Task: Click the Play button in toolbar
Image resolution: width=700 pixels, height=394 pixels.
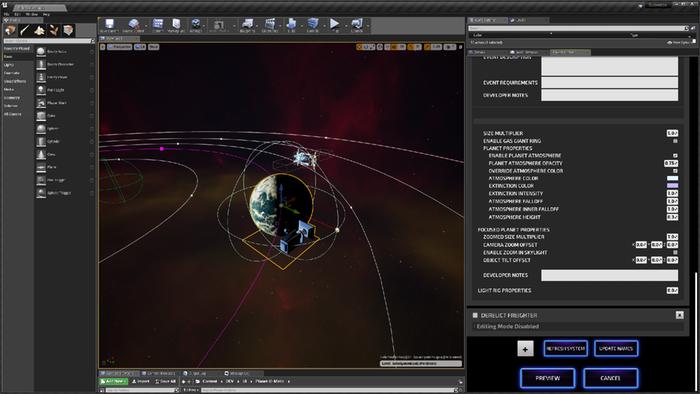Action: 334,24
